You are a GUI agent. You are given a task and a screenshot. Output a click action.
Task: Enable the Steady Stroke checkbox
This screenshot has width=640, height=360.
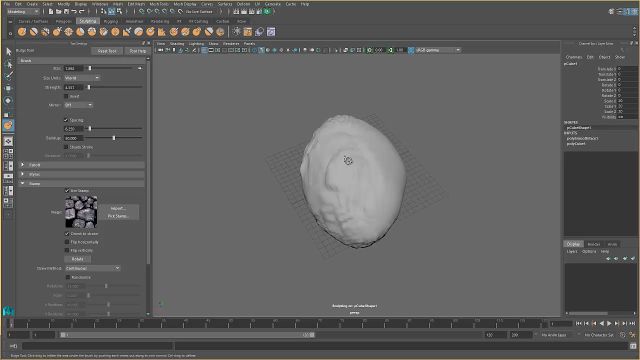[66, 147]
